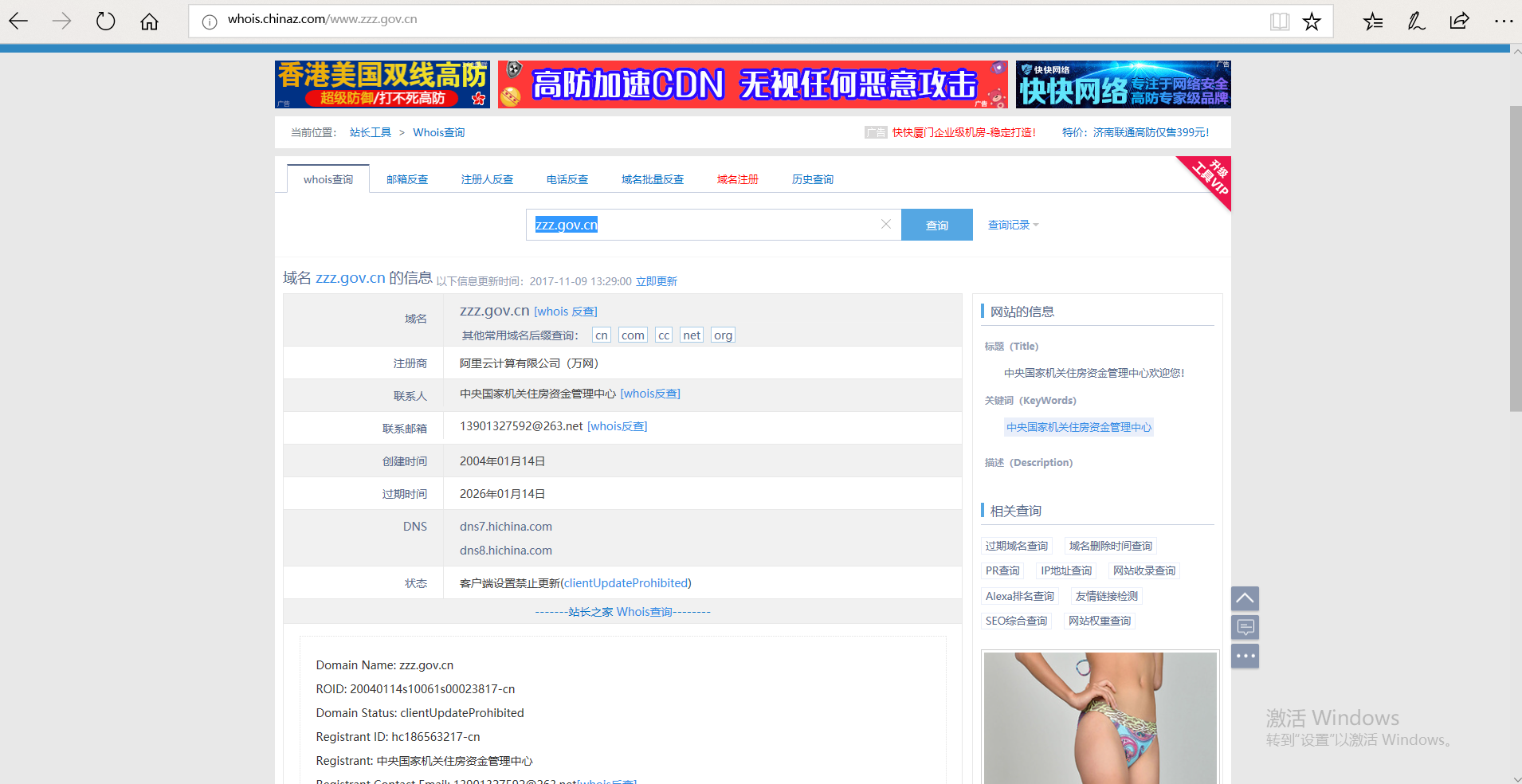Click the scrollbar down arrow
Image resolution: width=1522 pixels, height=784 pixels.
(x=1516, y=778)
